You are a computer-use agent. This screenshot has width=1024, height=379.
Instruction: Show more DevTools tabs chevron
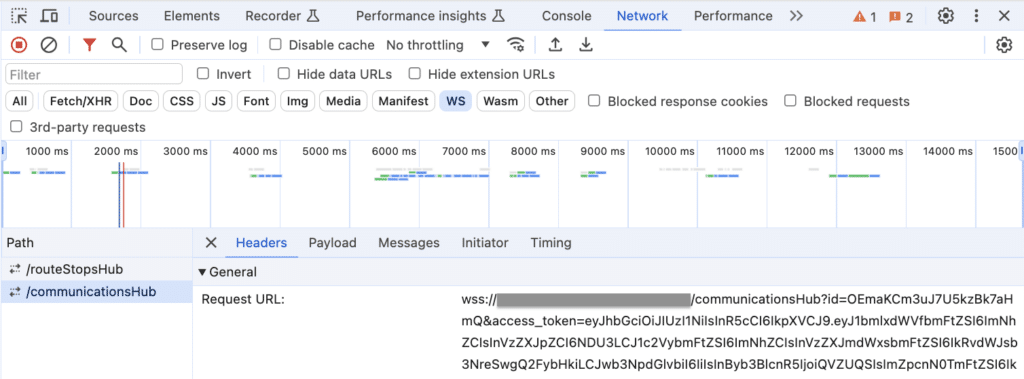coord(795,16)
